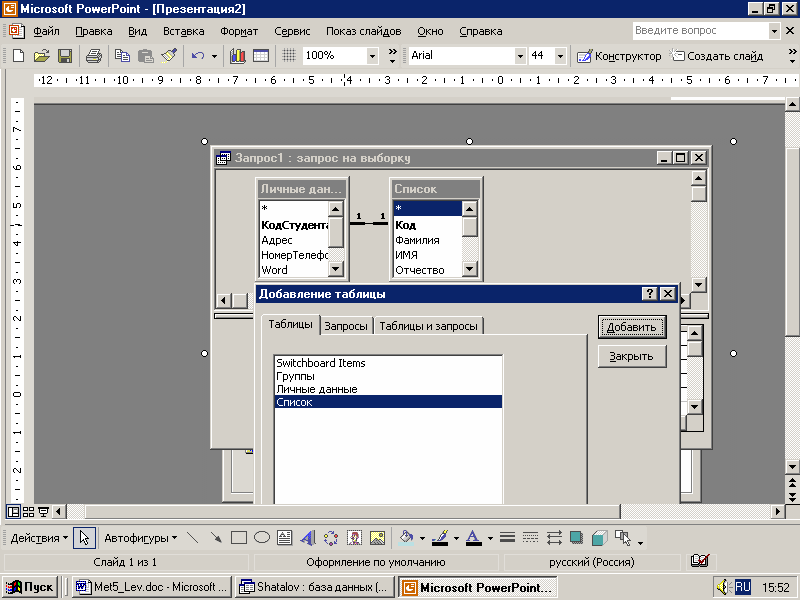This screenshot has height=600, width=800.
Task: Apply font color with the letter A
Action: 473,538
